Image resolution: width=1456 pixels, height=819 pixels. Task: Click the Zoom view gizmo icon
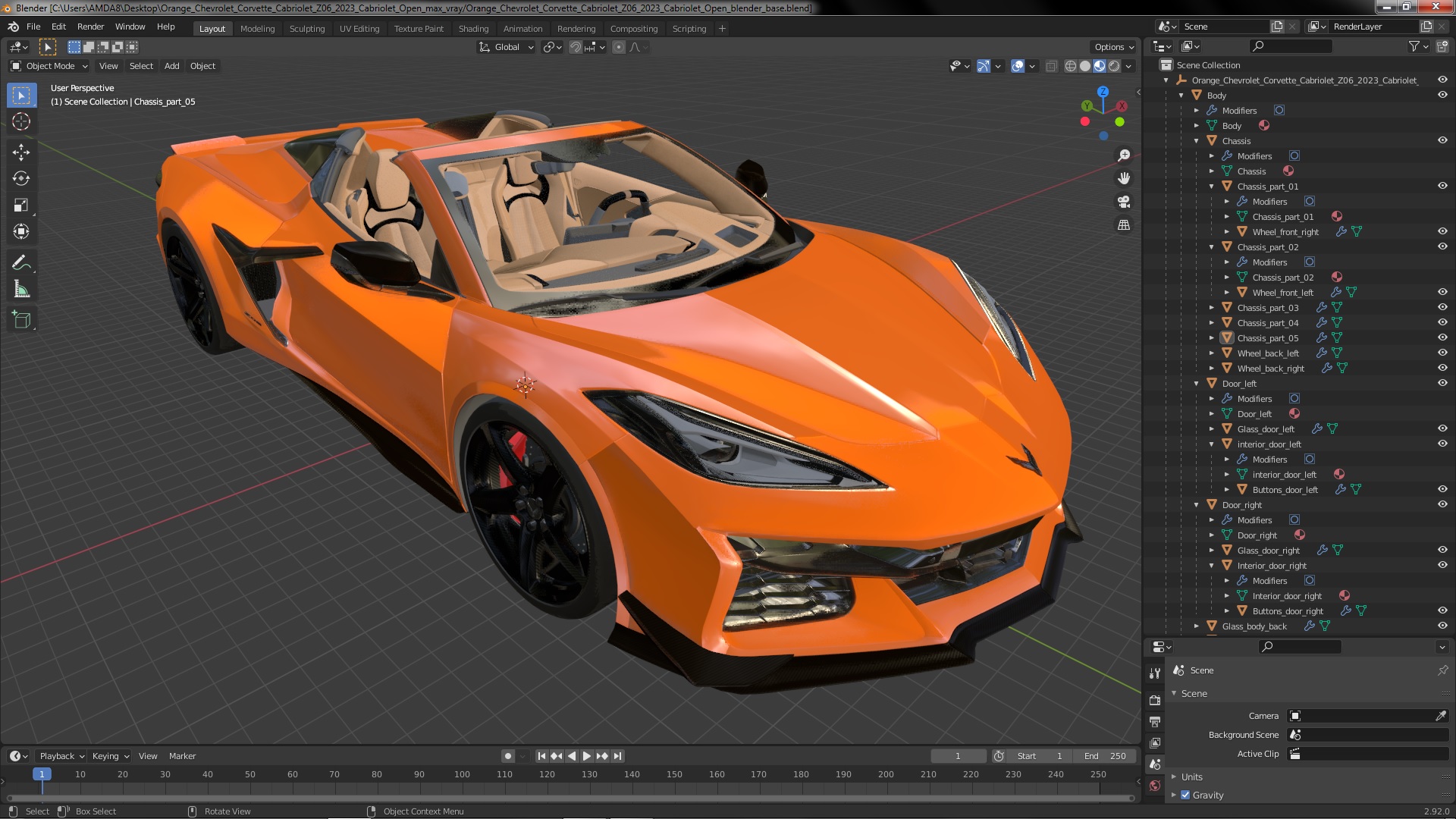(x=1124, y=155)
